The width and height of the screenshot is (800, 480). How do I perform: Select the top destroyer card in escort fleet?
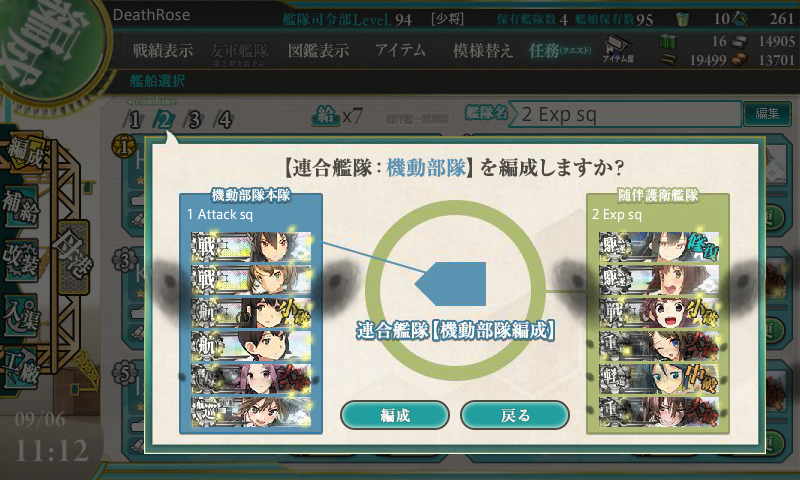click(659, 247)
